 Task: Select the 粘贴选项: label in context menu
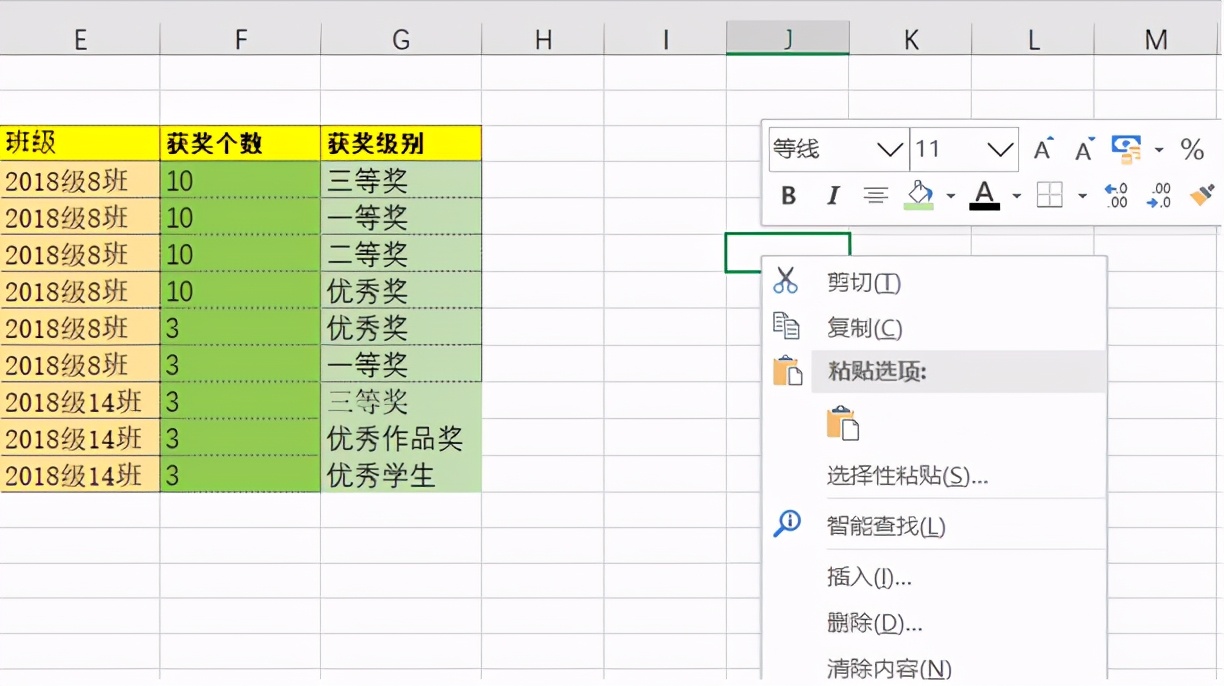pos(878,372)
